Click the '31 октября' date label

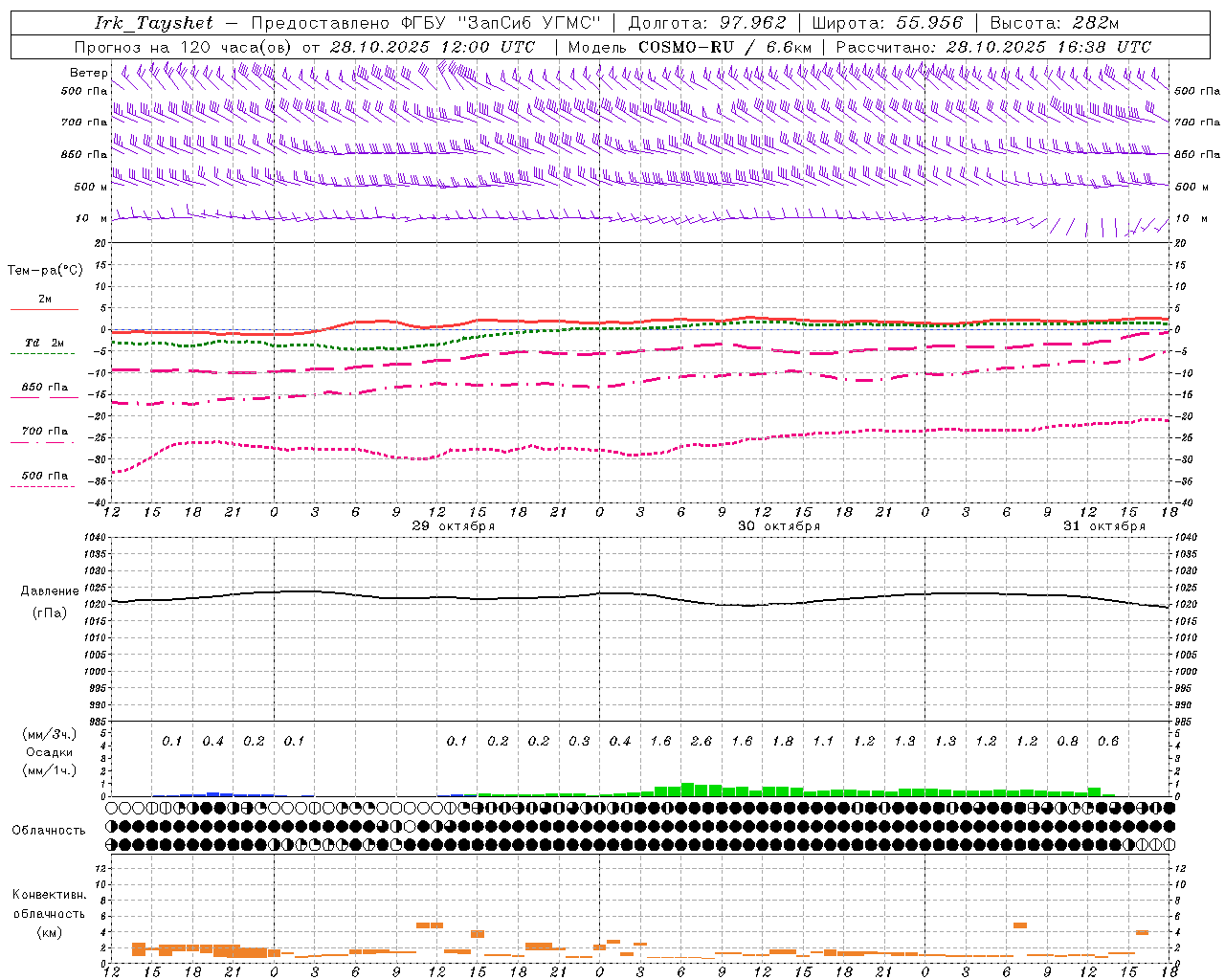pyautogui.click(x=1104, y=526)
